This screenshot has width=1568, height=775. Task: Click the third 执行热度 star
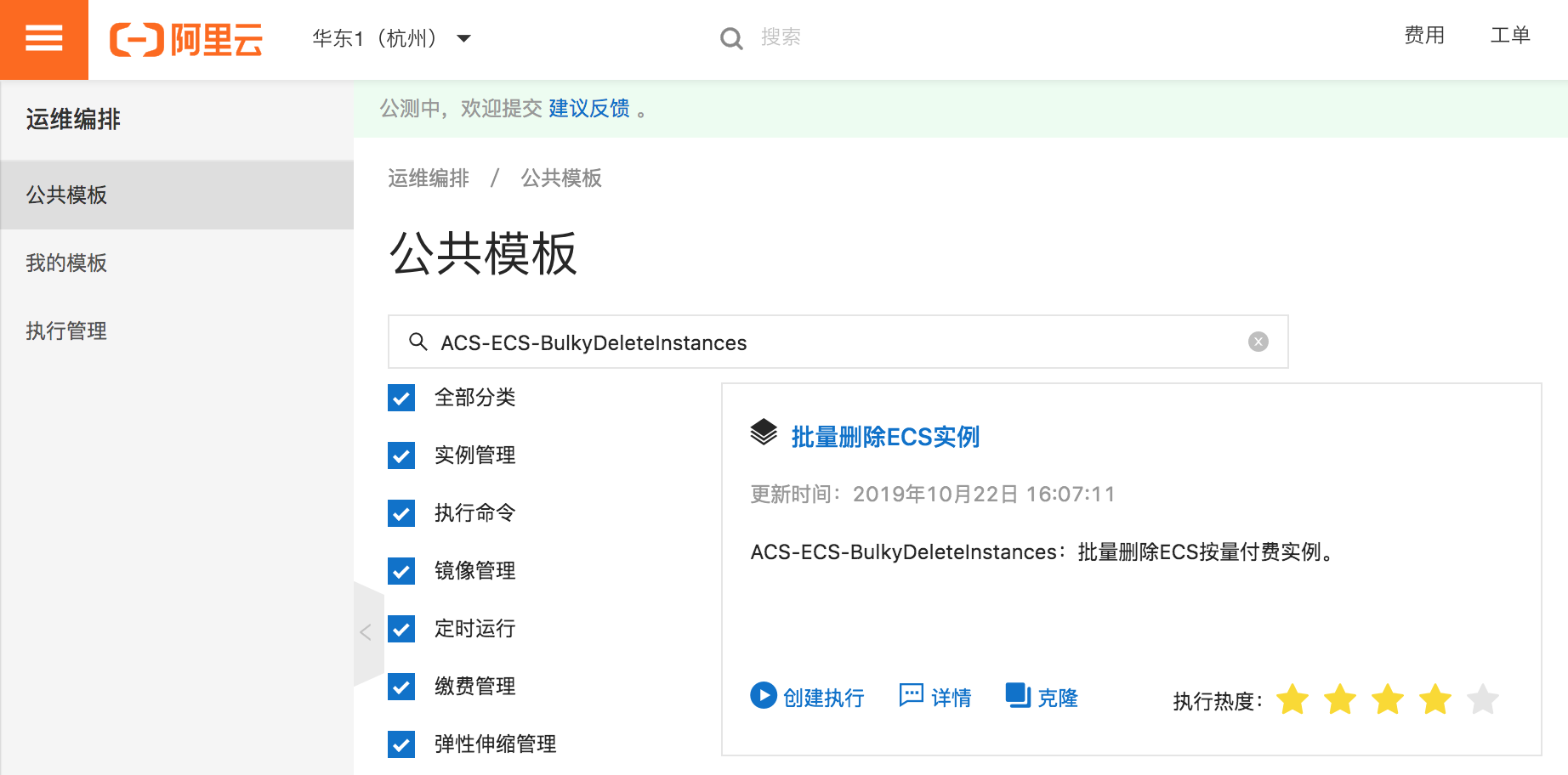(x=1388, y=699)
